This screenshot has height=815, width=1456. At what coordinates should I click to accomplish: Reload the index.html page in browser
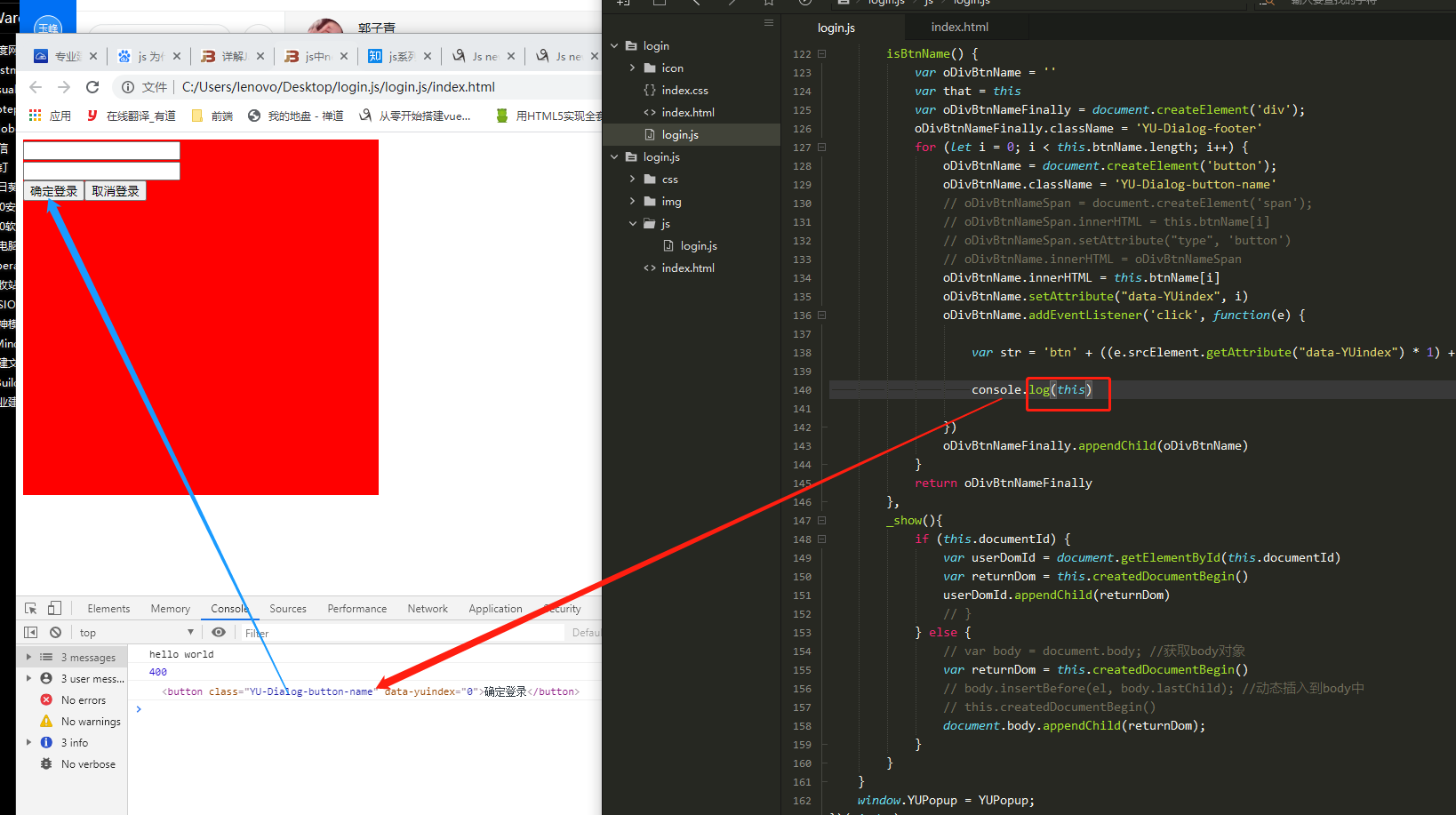click(x=92, y=87)
